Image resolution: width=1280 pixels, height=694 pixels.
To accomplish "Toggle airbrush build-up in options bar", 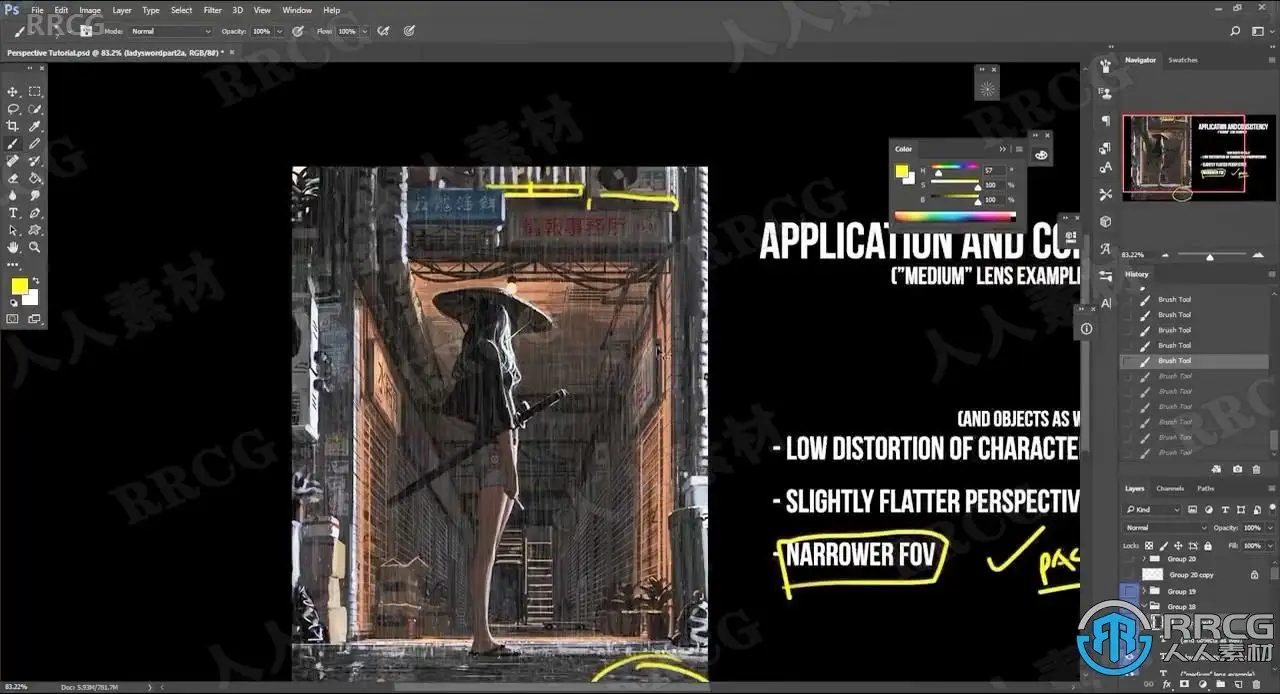I will pyautogui.click(x=384, y=31).
